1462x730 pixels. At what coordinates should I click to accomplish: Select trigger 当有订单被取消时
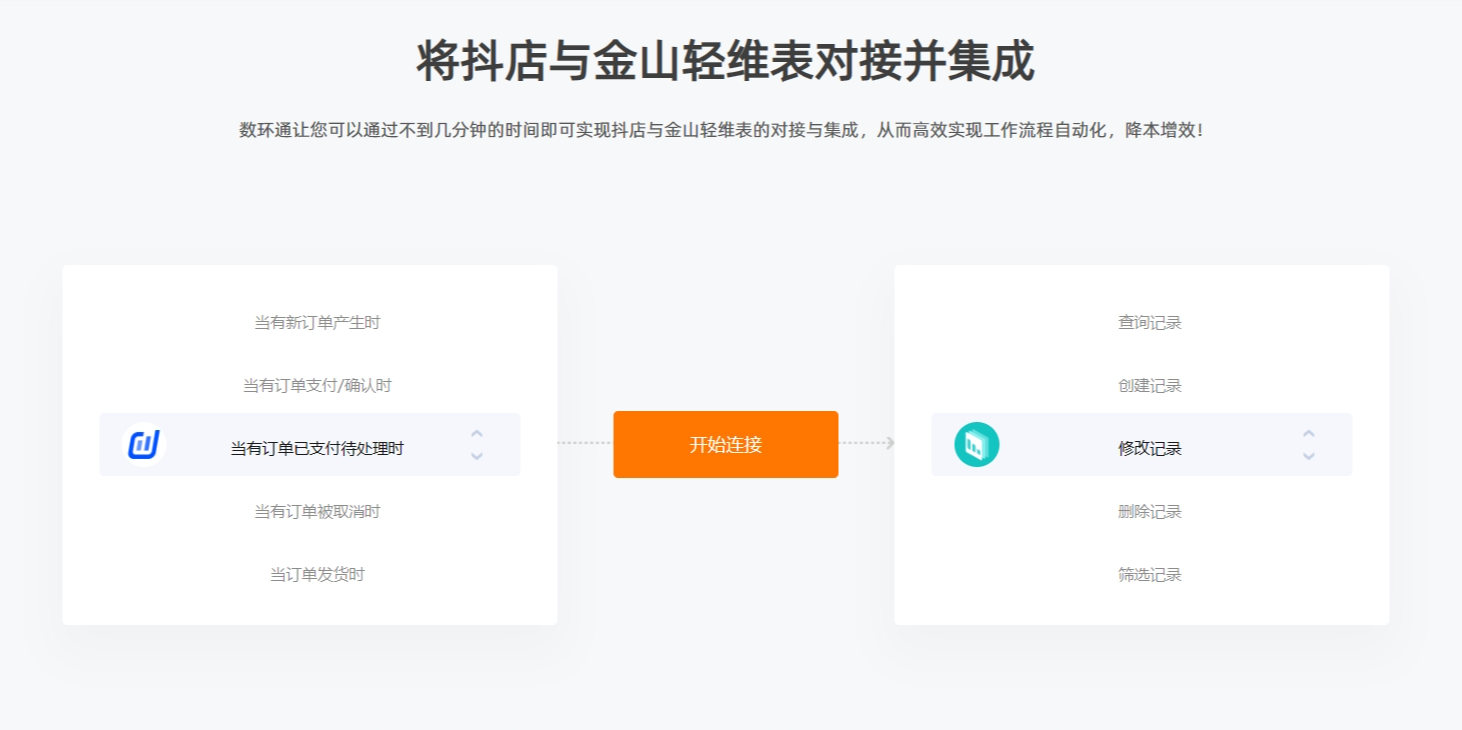tap(317, 512)
